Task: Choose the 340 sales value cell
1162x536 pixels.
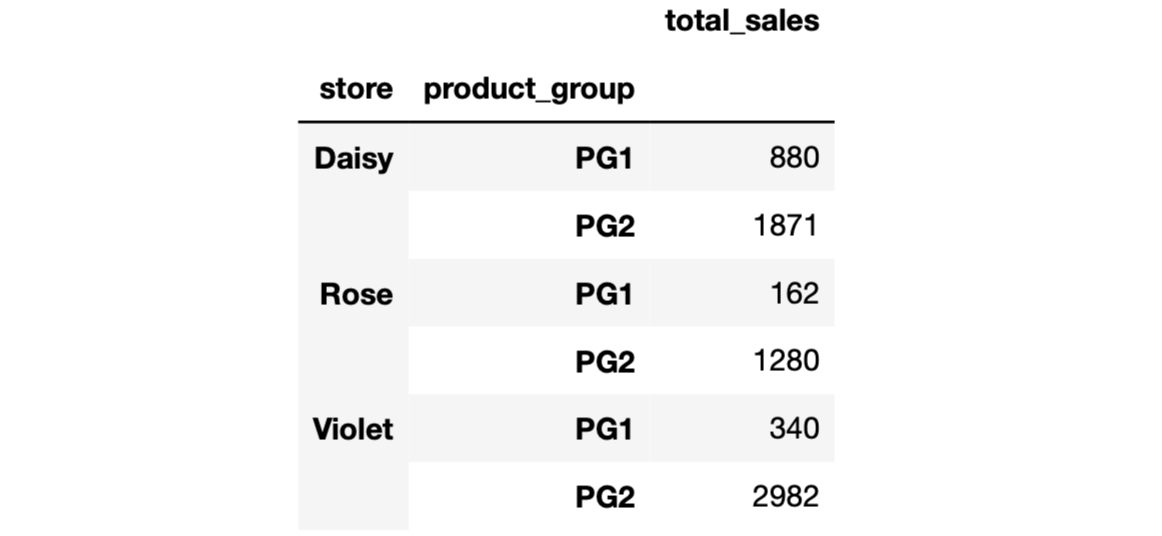Action: click(x=794, y=430)
